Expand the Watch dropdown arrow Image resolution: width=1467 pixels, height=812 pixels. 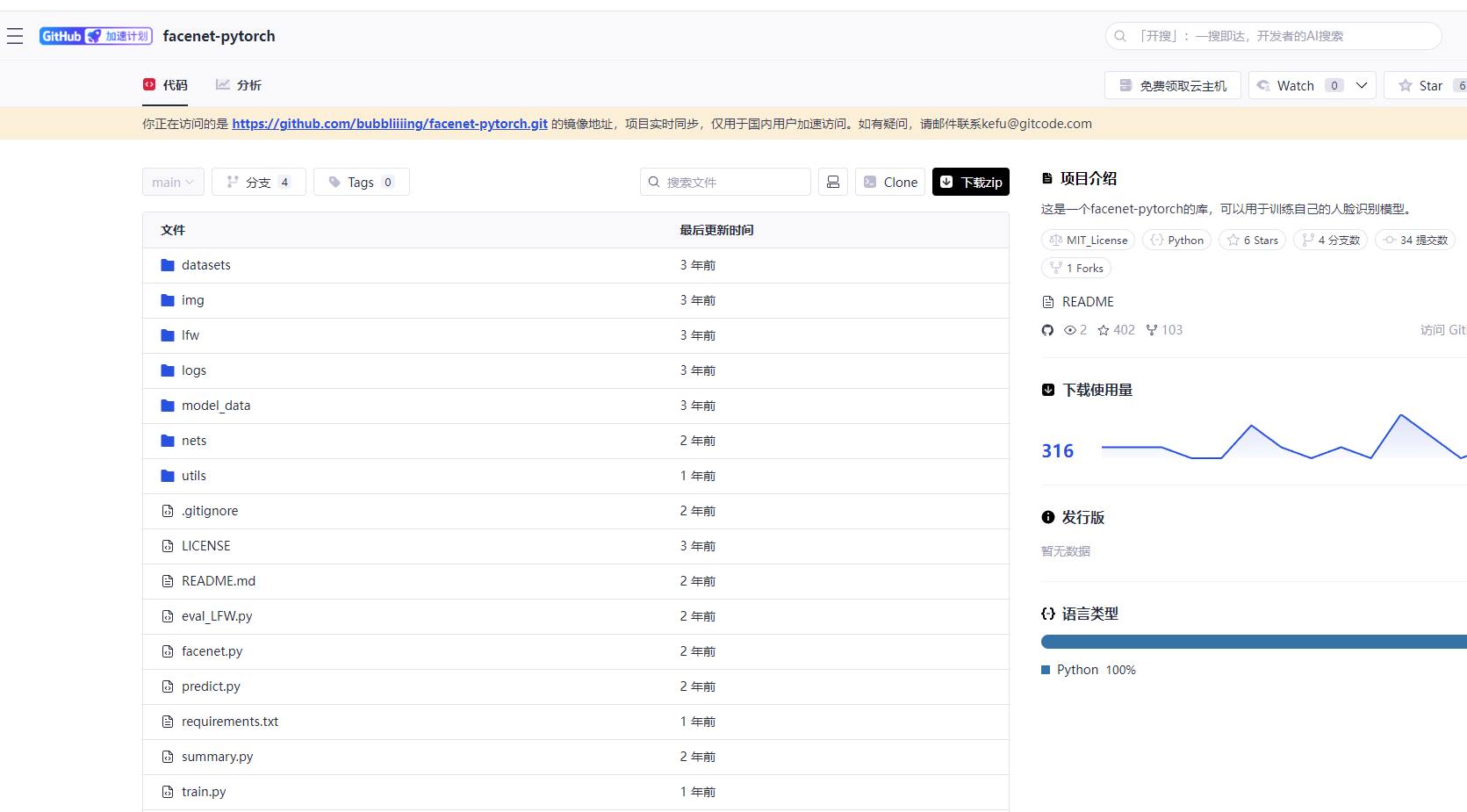coord(1362,85)
